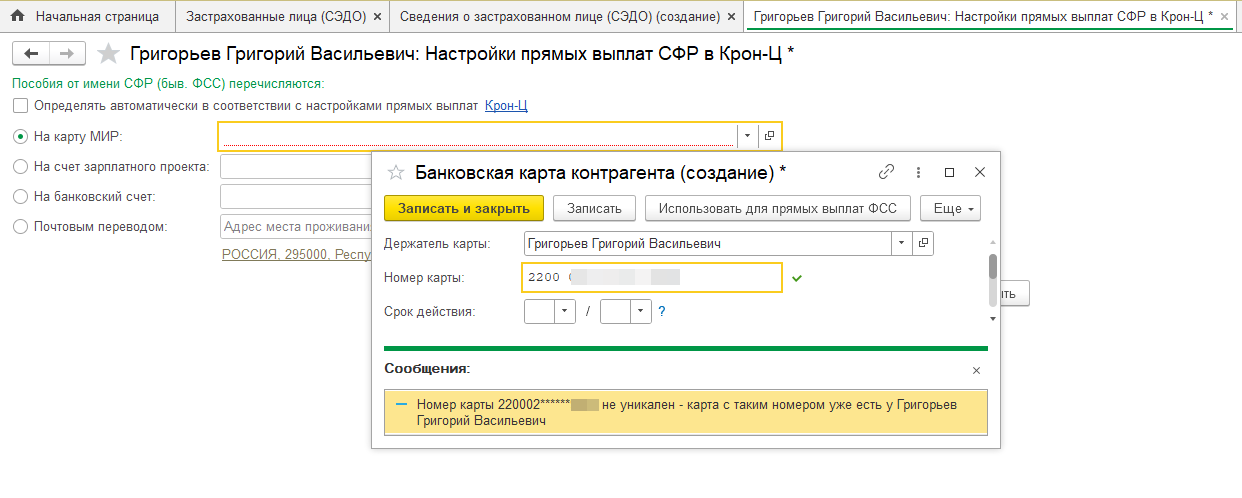The image size is (1242, 498).
Task: Click the forward arrow navigation button
Action: (x=66, y=54)
